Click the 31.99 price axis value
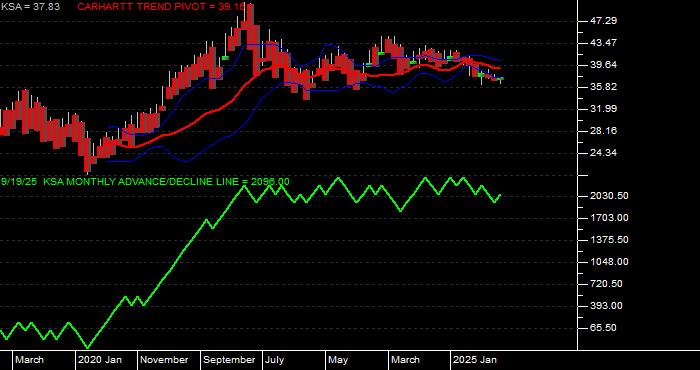Image resolution: width=700 pixels, height=370 pixels. point(604,109)
